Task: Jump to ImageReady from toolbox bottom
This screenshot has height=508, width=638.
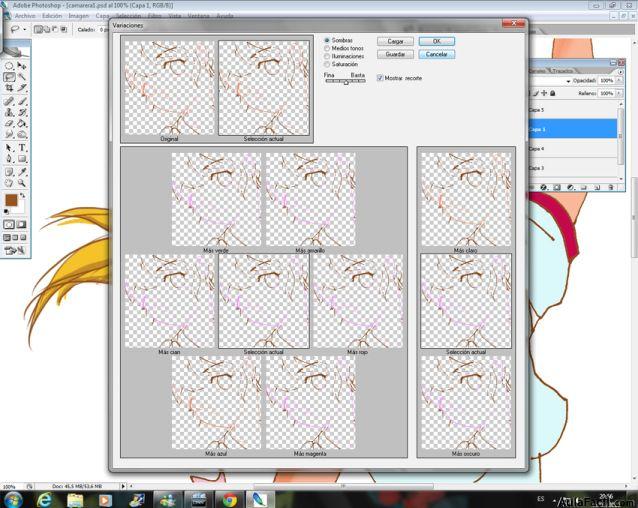Action: point(15,251)
